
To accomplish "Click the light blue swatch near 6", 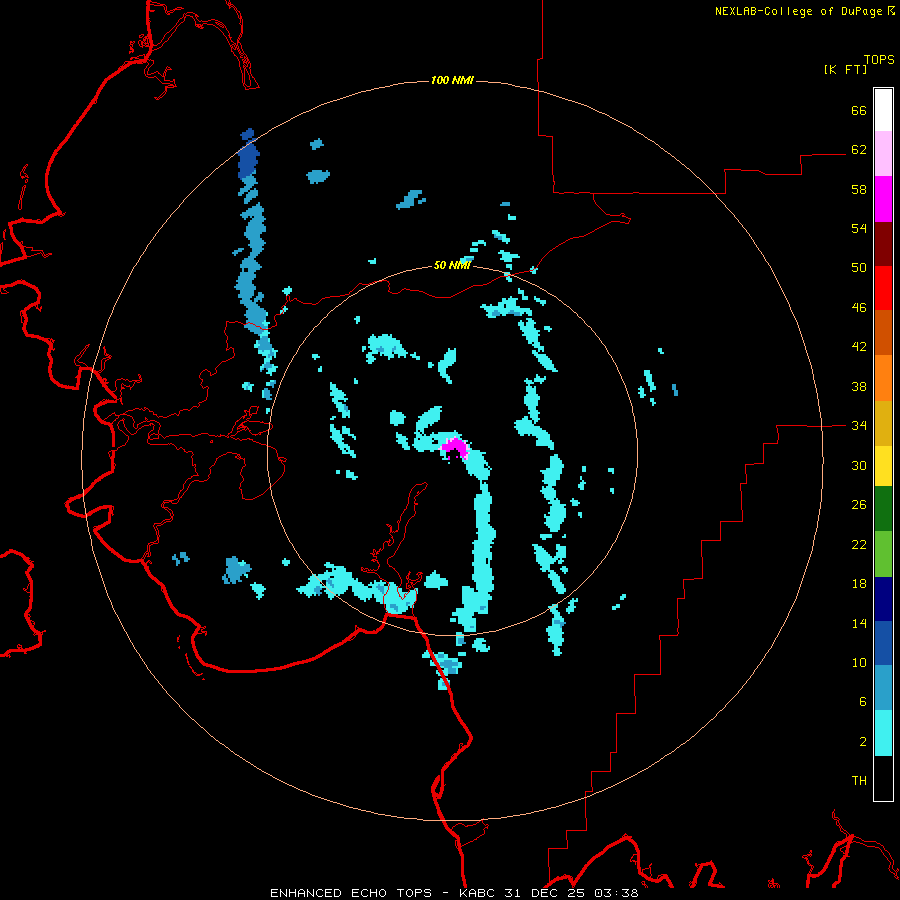I will pyautogui.click(x=883, y=688).
